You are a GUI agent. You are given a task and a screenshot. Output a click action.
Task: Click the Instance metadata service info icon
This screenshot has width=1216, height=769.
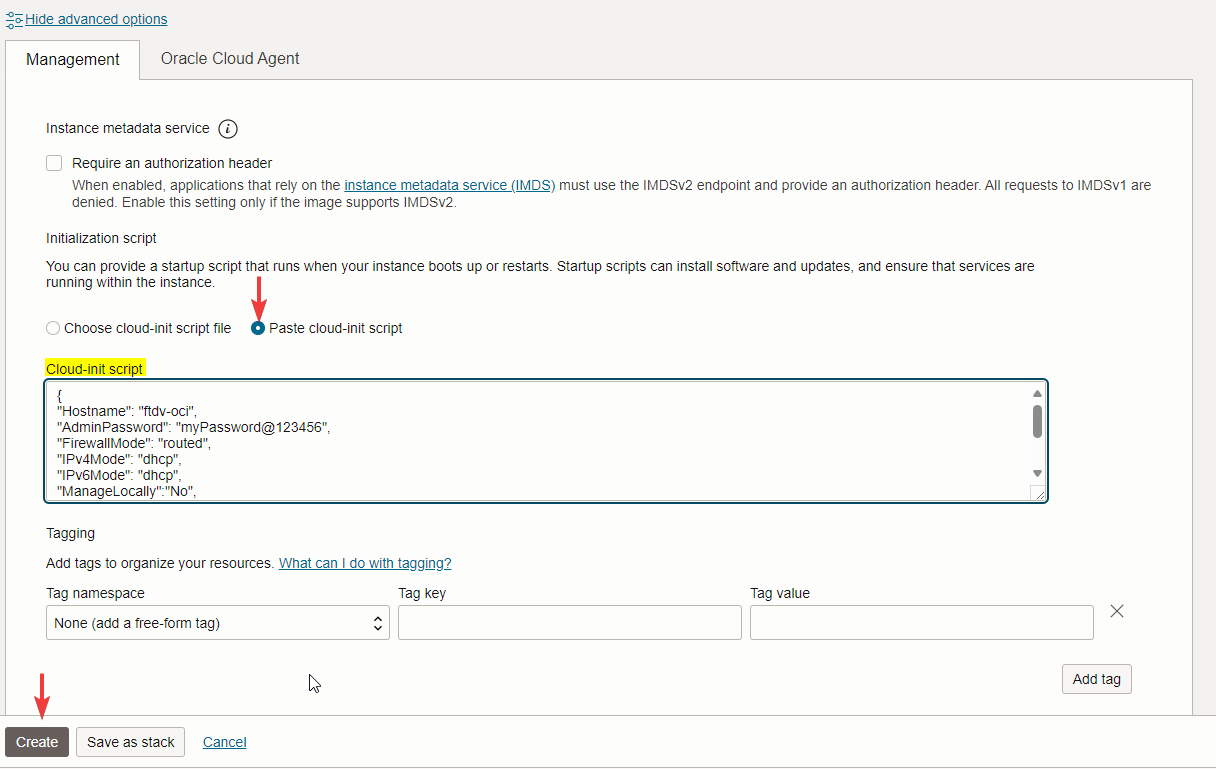[x=228, y=129]
